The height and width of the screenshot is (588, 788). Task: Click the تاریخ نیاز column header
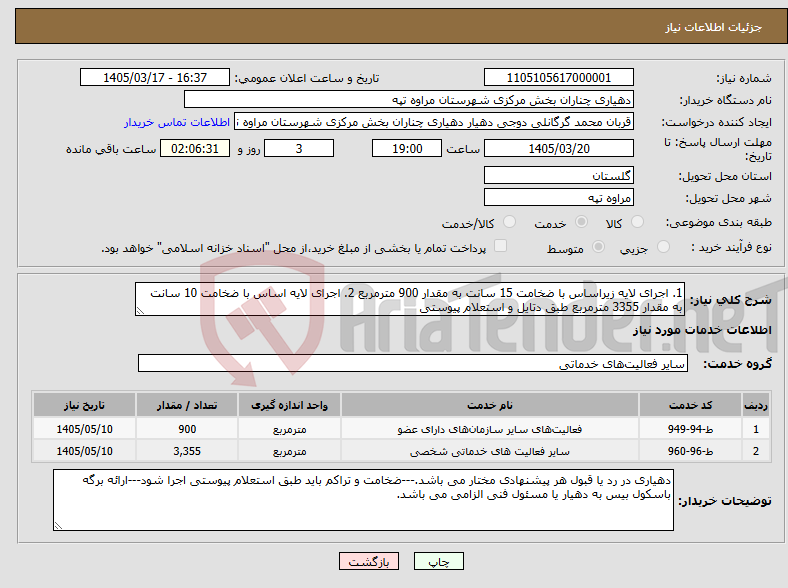pyautogui.click(x=84, y=405)
